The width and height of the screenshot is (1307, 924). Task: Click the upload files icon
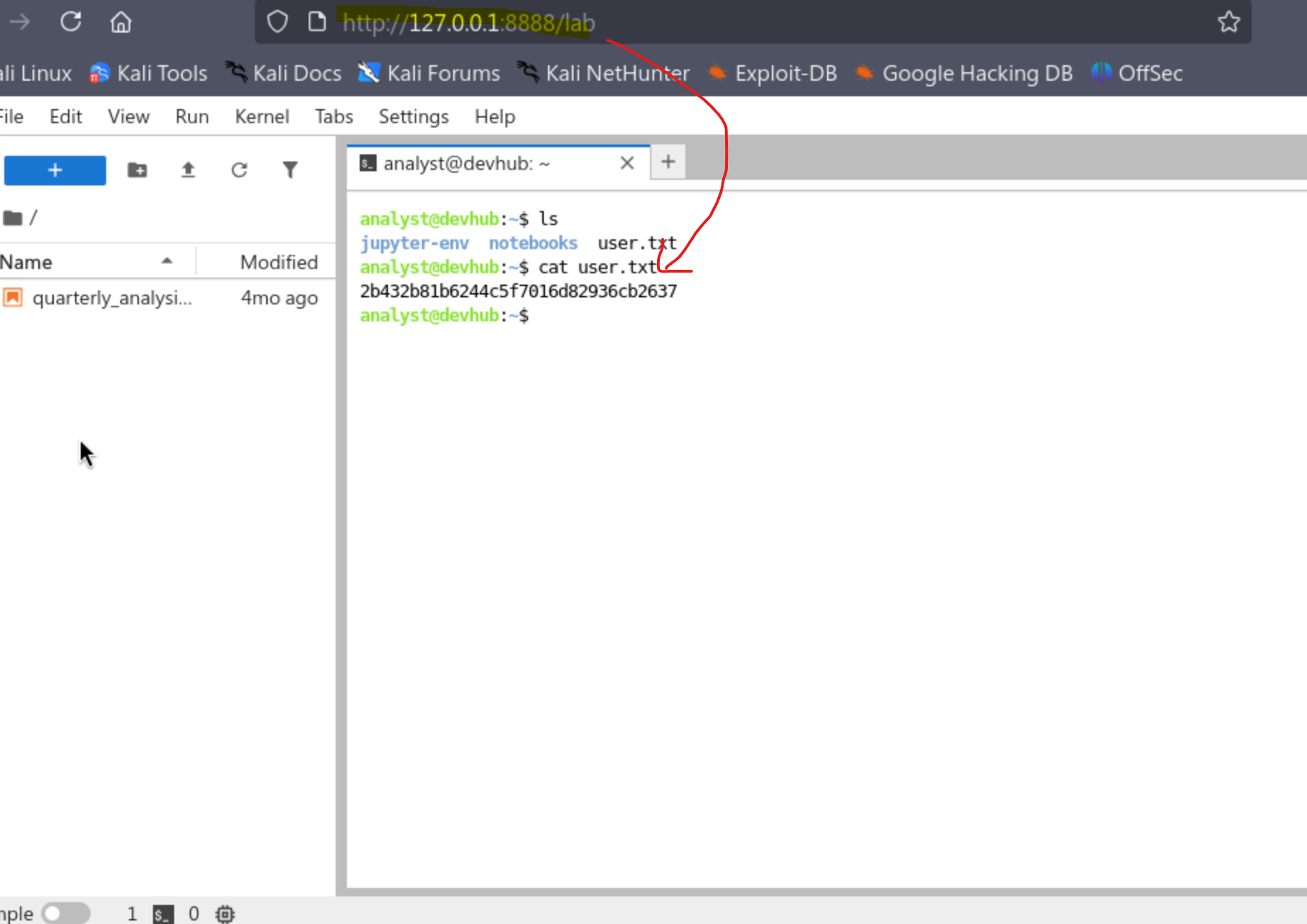(188, 170)
